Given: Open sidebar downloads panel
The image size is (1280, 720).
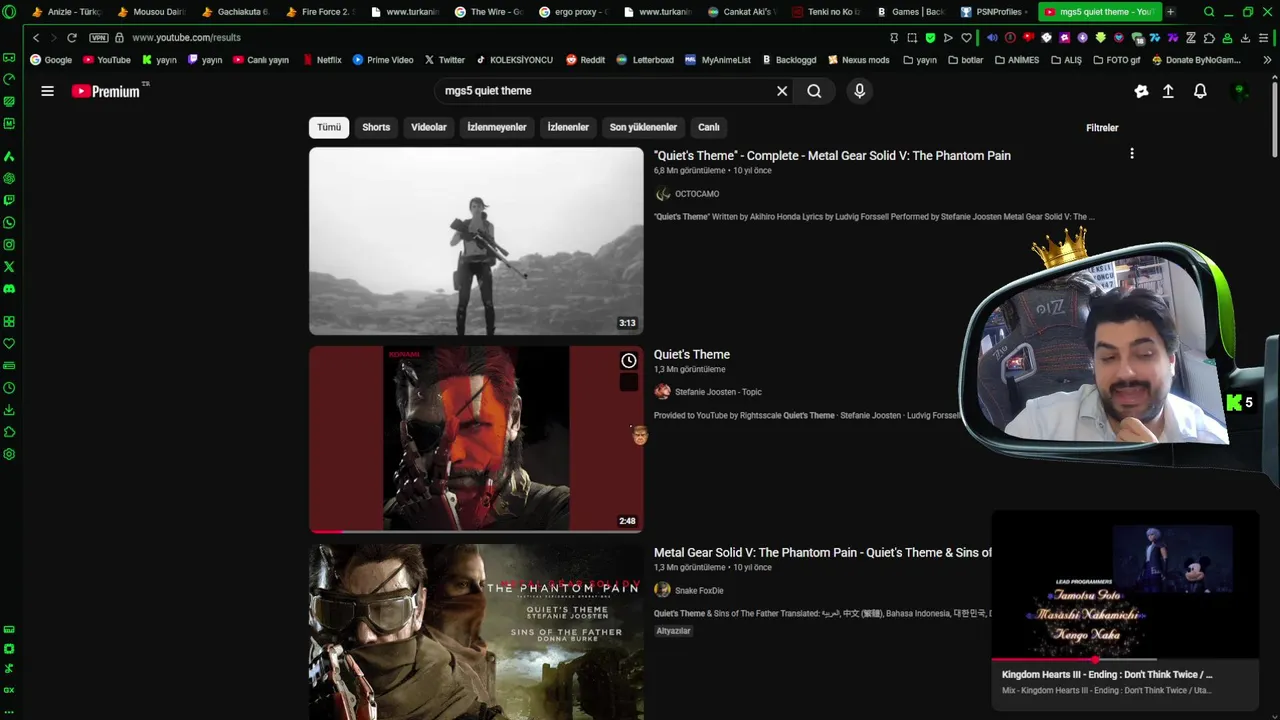Looking at the screenshot, I should (x=9, y=410).
